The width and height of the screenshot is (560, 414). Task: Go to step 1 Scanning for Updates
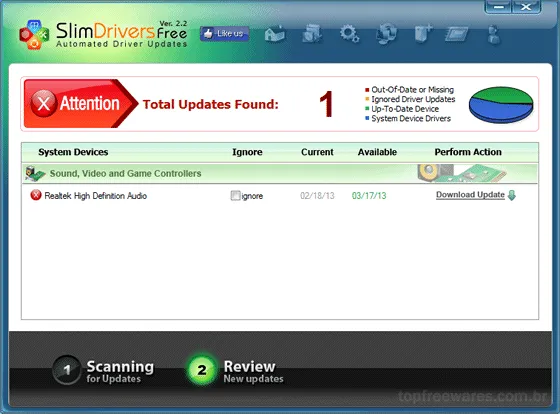(x=104, y=370)
